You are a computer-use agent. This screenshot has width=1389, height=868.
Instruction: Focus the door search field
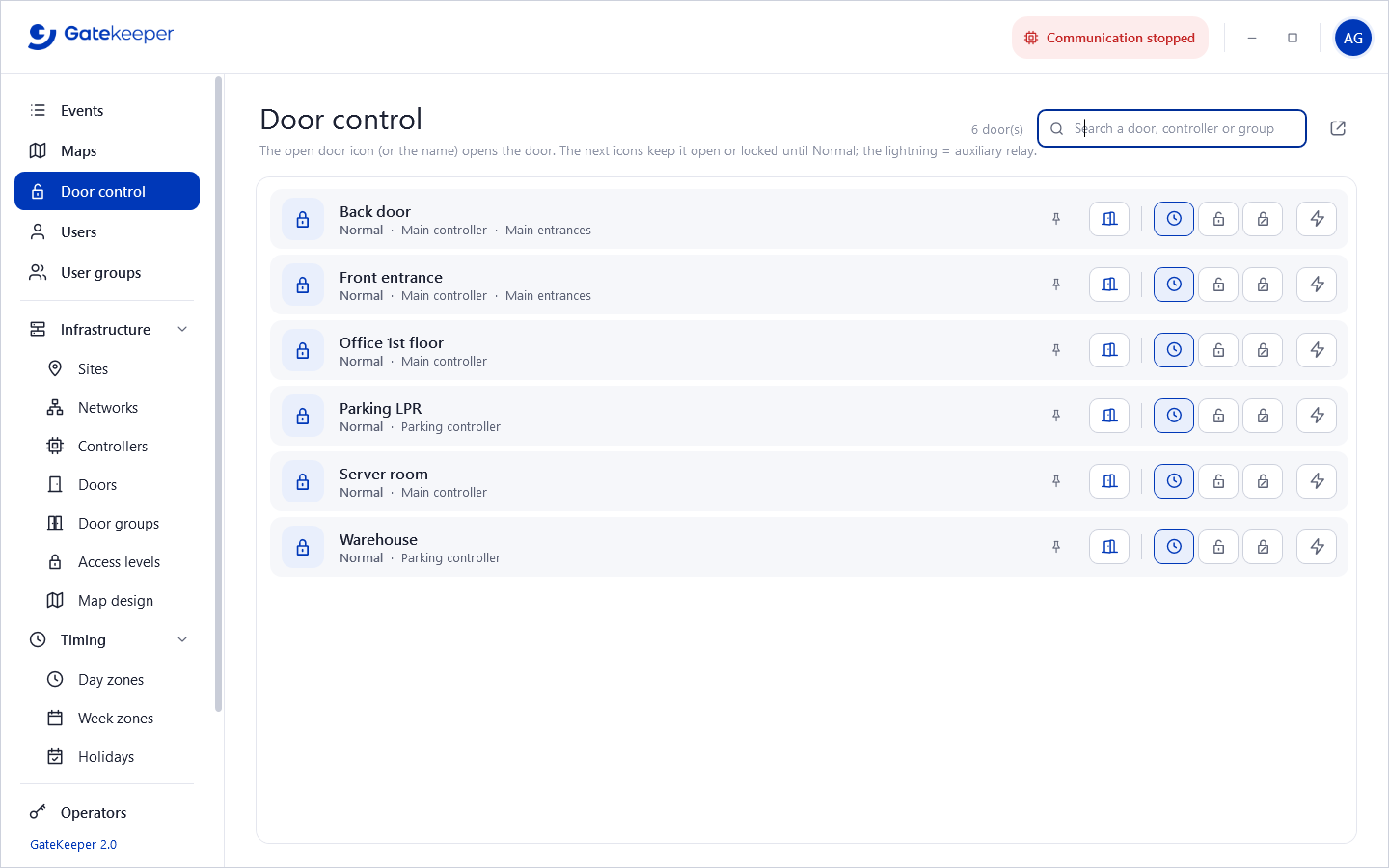click(x=1172, y=128)
